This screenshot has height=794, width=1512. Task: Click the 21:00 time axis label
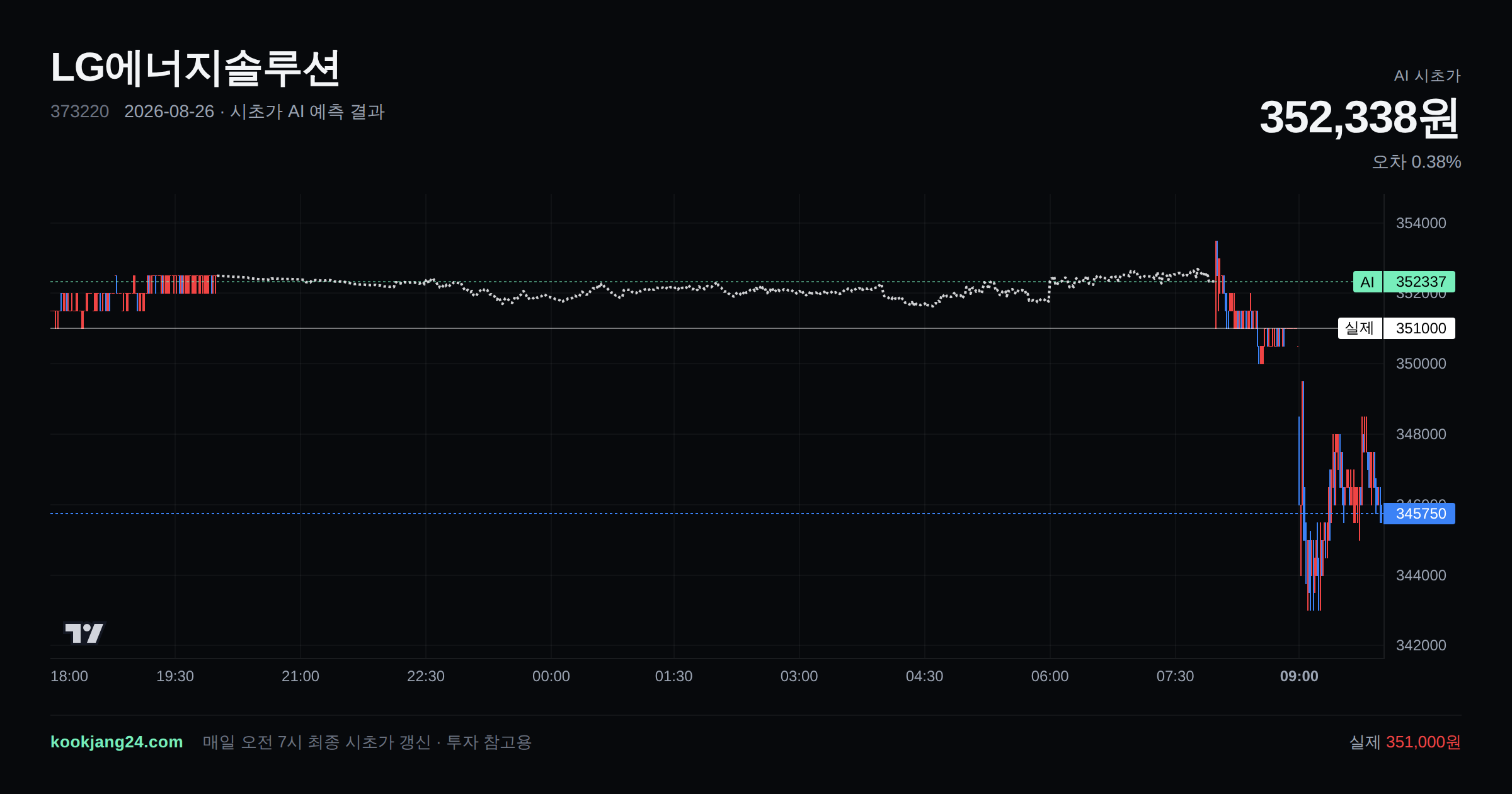click(x=301, y=676)
